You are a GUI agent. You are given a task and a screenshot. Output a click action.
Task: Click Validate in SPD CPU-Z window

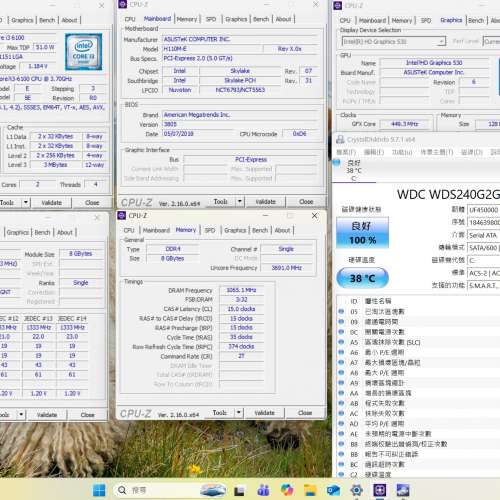(47, 415)
